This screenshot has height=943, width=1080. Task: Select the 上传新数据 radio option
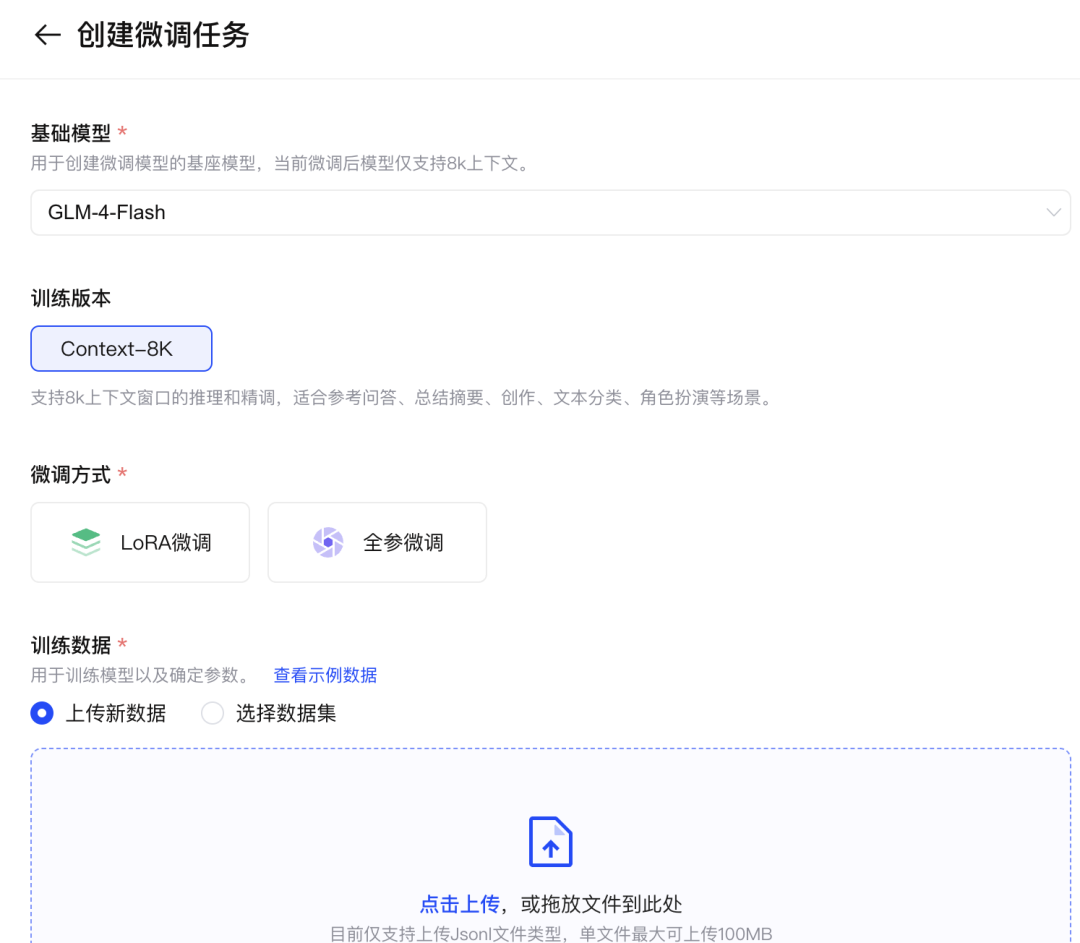tap(42, 713)
